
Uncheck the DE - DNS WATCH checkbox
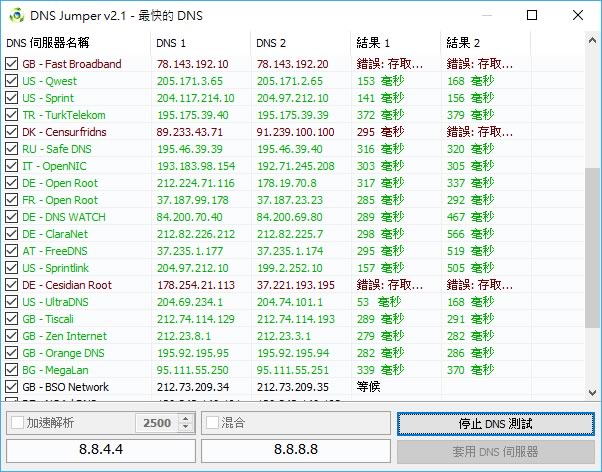pos(12,217)
